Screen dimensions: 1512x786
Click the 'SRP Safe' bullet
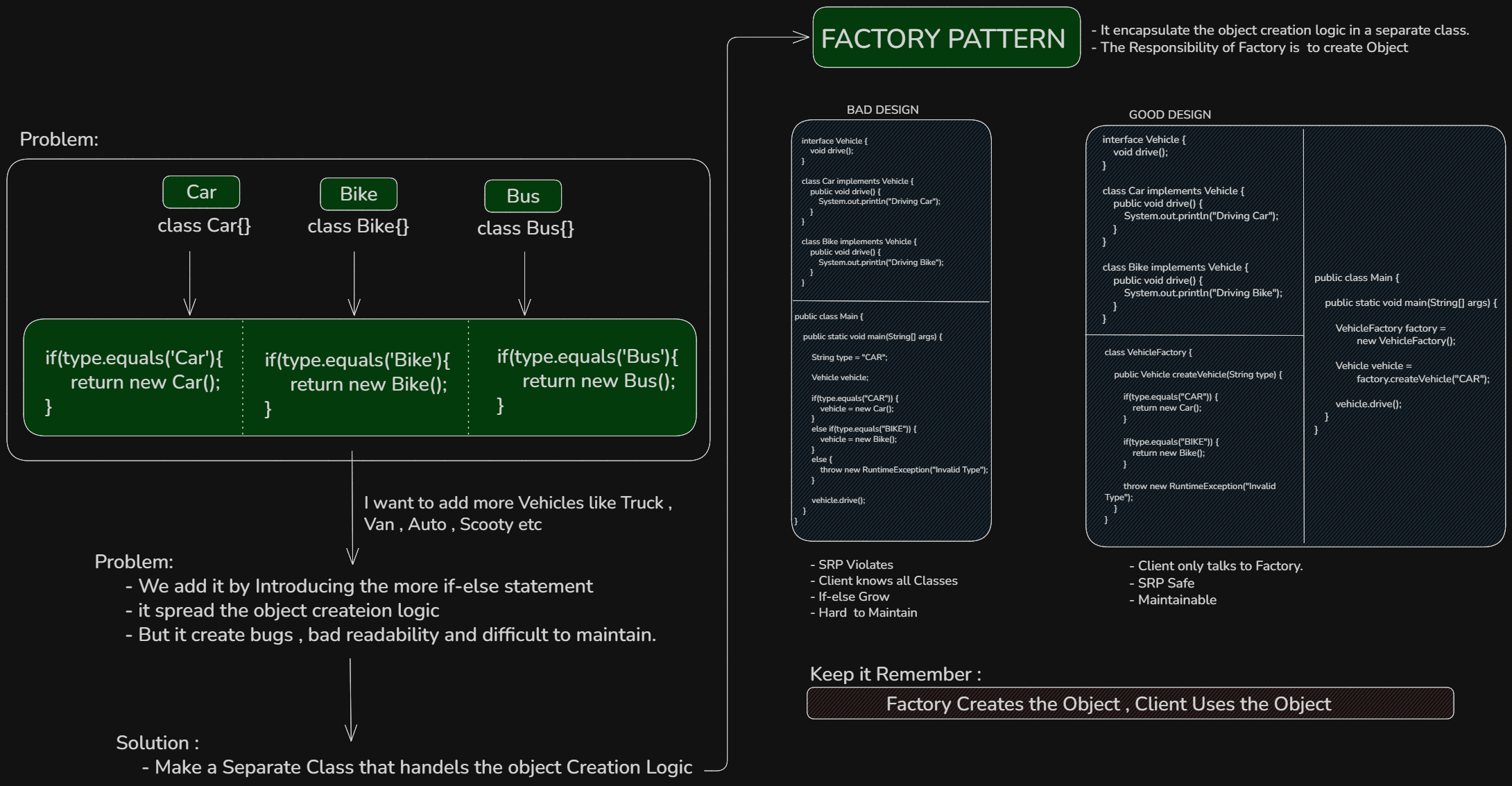click(1162, 583)
